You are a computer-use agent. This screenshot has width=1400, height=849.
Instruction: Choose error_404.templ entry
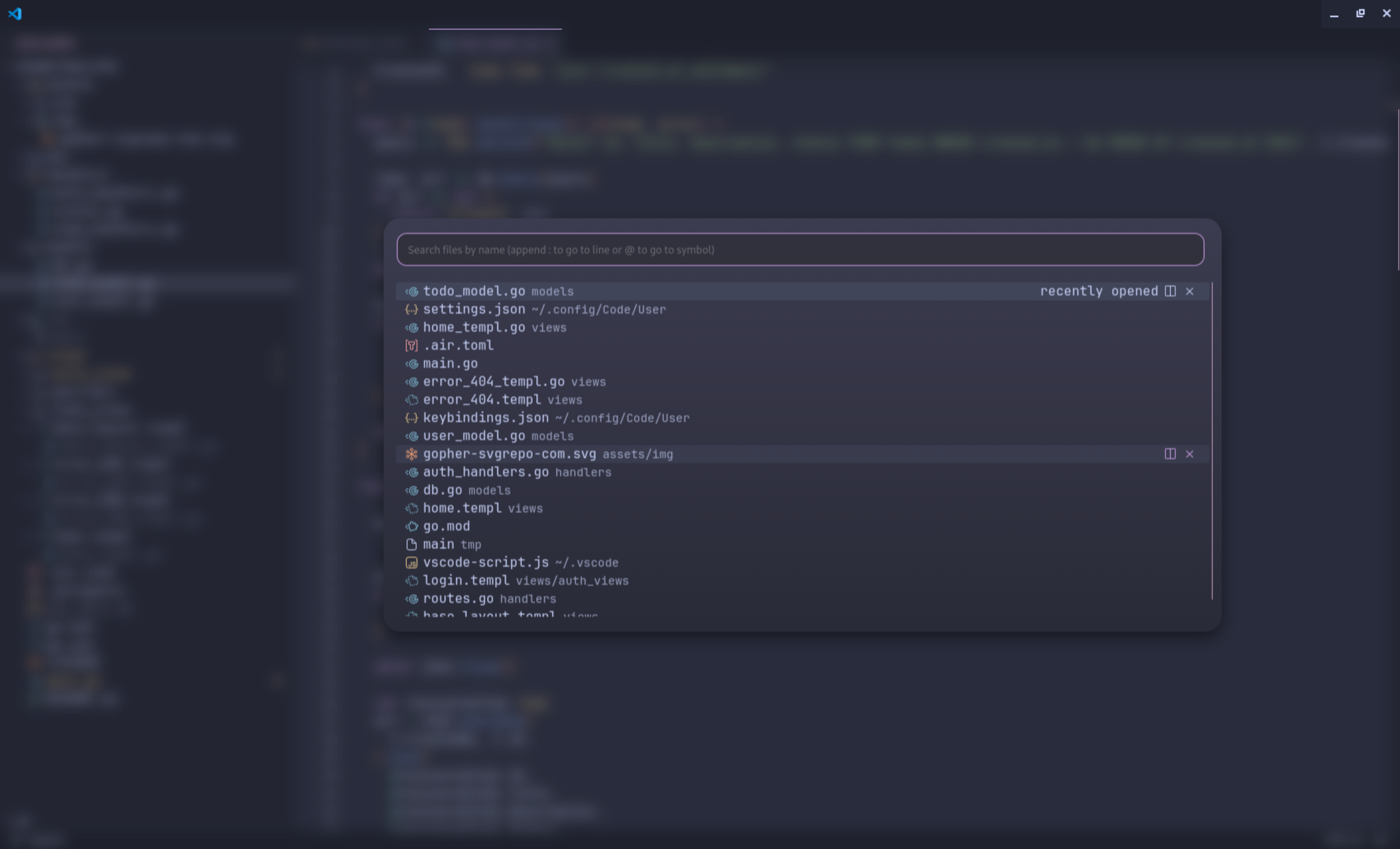coord(802,400)
